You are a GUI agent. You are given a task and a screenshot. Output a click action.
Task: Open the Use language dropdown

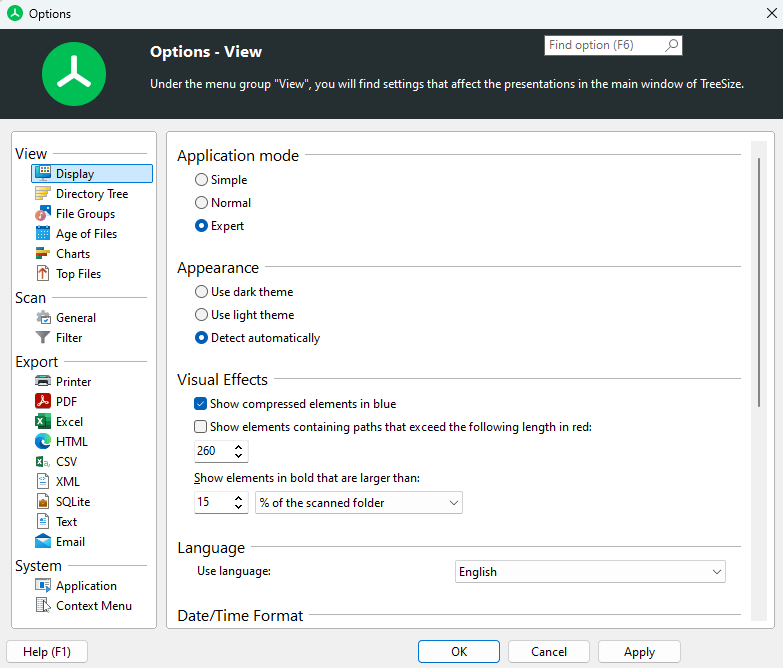[x=590, y=572]
